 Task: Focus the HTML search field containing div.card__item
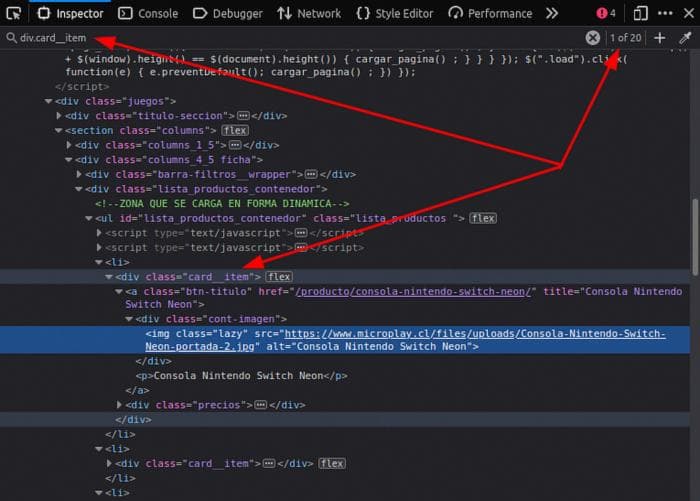point(295,38)
